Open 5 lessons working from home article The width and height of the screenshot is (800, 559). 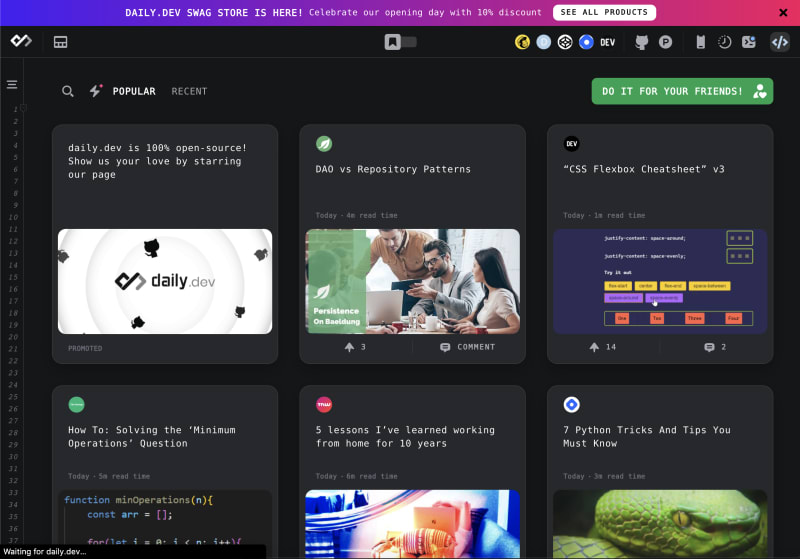pyautogui.click(x=405, y=437)
